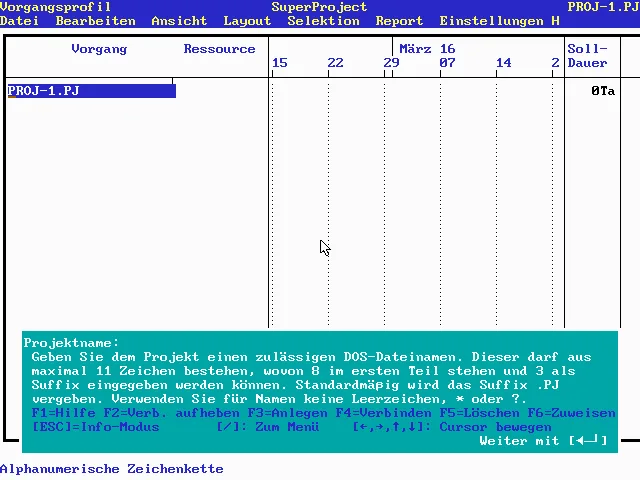Click the Ressource column header
This screenshot has height=480, width=640.
219,49
